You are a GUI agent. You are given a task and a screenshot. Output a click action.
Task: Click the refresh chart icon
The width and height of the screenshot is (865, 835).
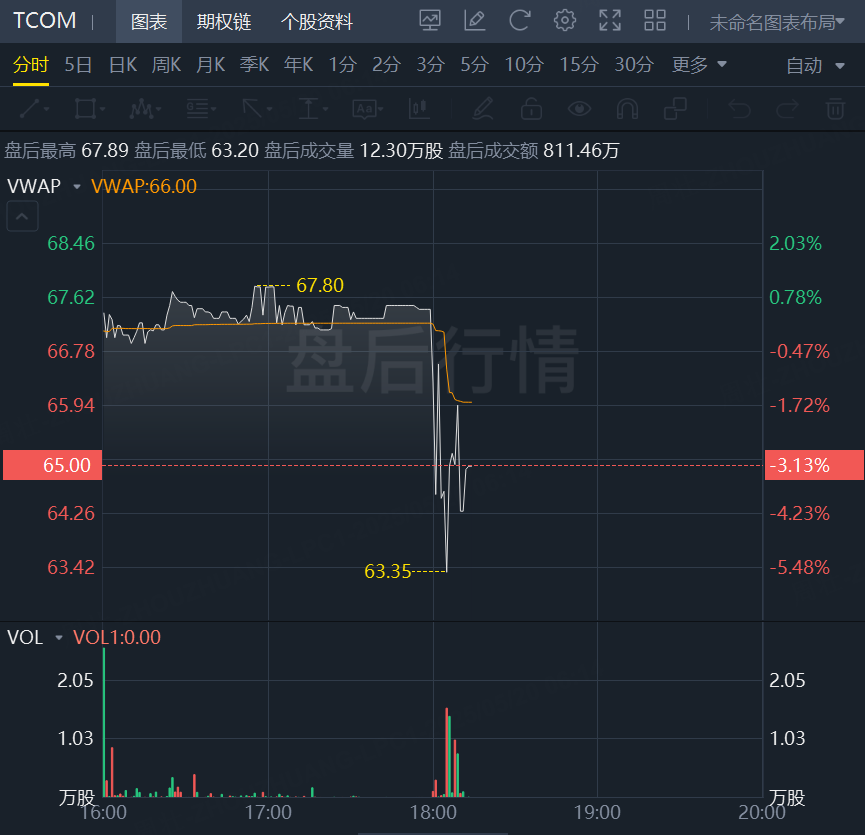coord(519,21)
